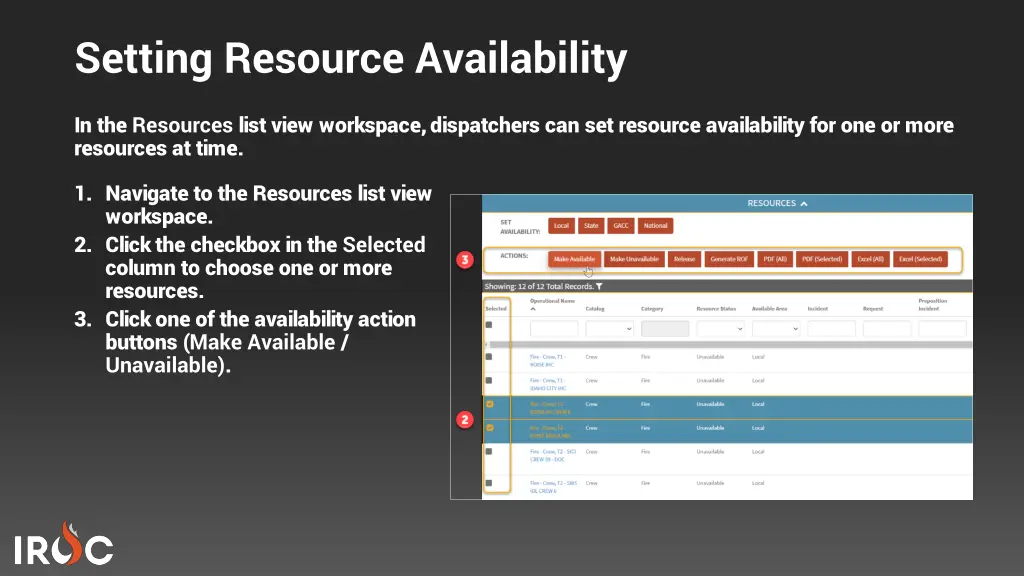The image size is (1024, 576).
Task: Open the Available Area filter dropdown
Action: click(x=776, y=328)
